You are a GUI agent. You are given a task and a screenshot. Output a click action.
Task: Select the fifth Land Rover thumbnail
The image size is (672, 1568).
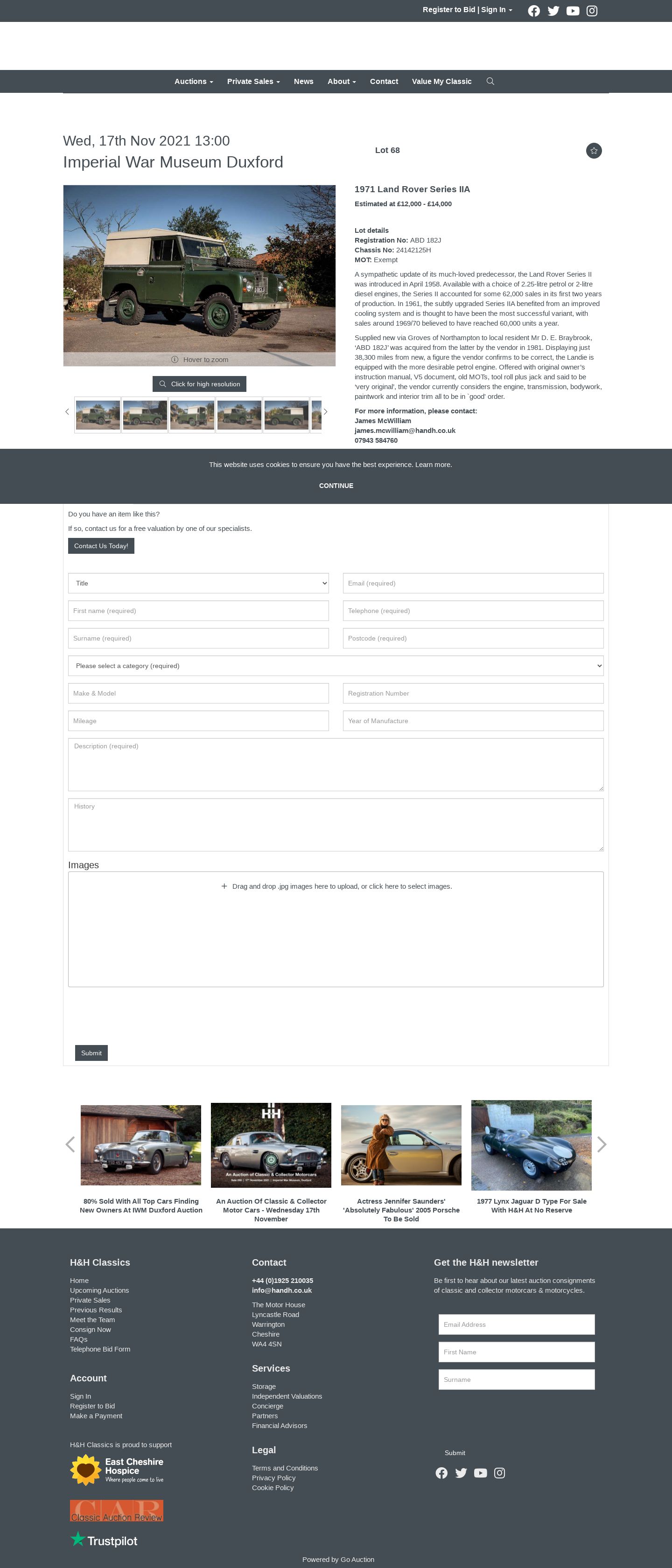point(286,415)
